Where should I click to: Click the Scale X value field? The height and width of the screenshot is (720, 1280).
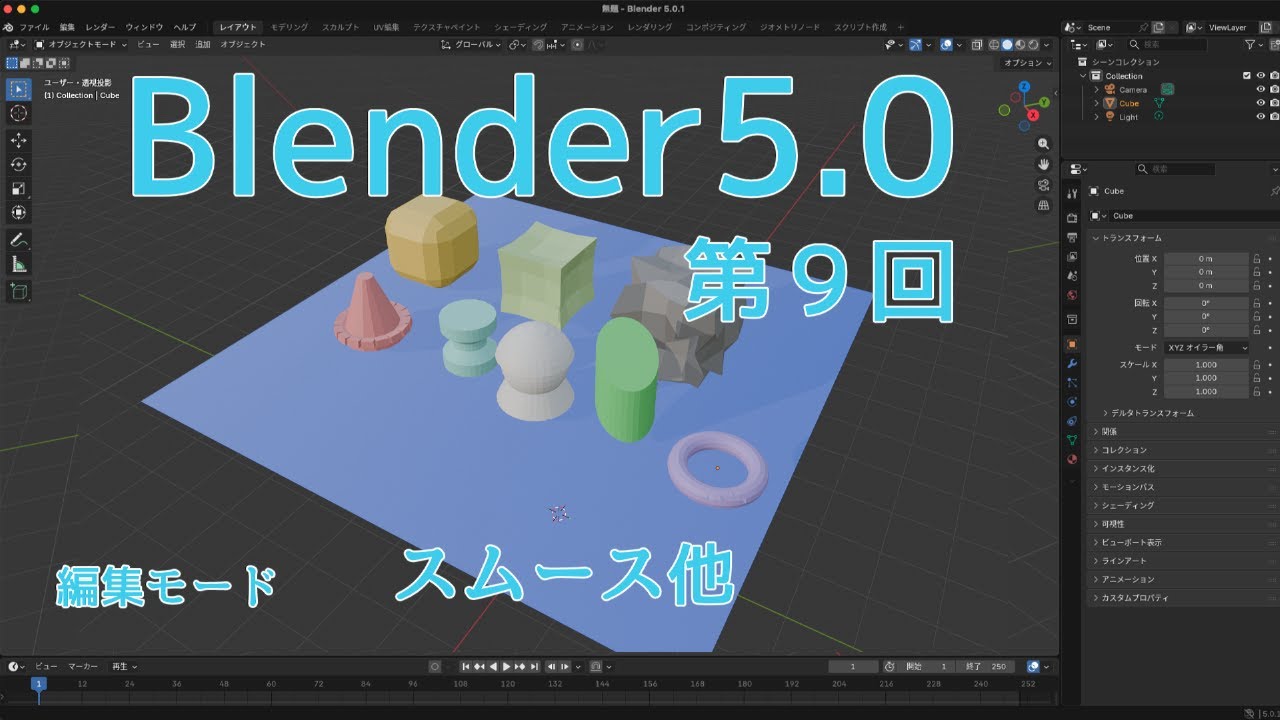click(x=1207, y=365)
